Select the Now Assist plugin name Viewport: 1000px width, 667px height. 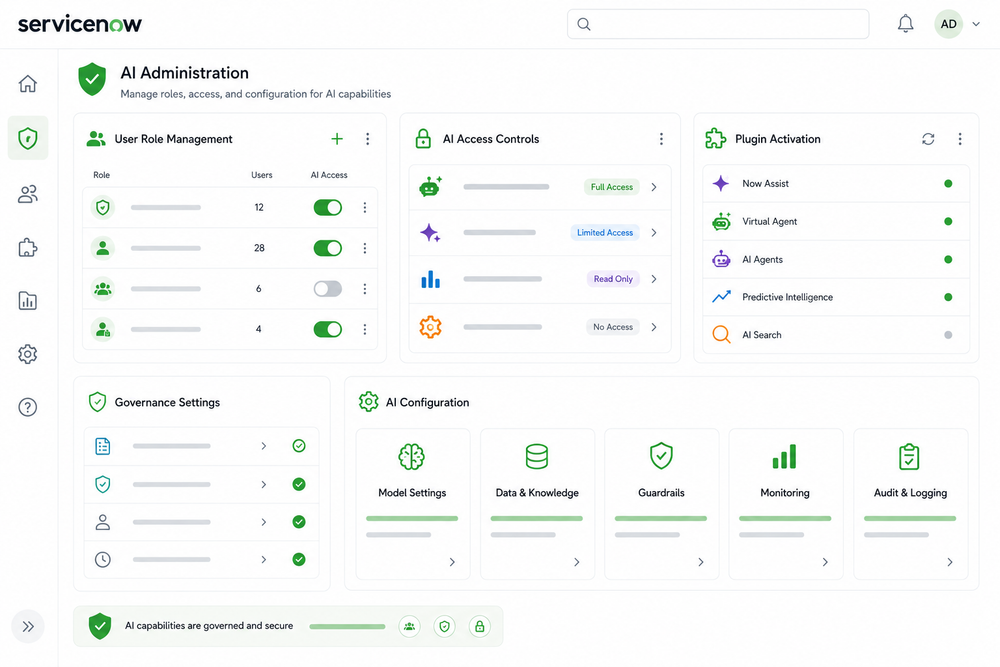765,184
